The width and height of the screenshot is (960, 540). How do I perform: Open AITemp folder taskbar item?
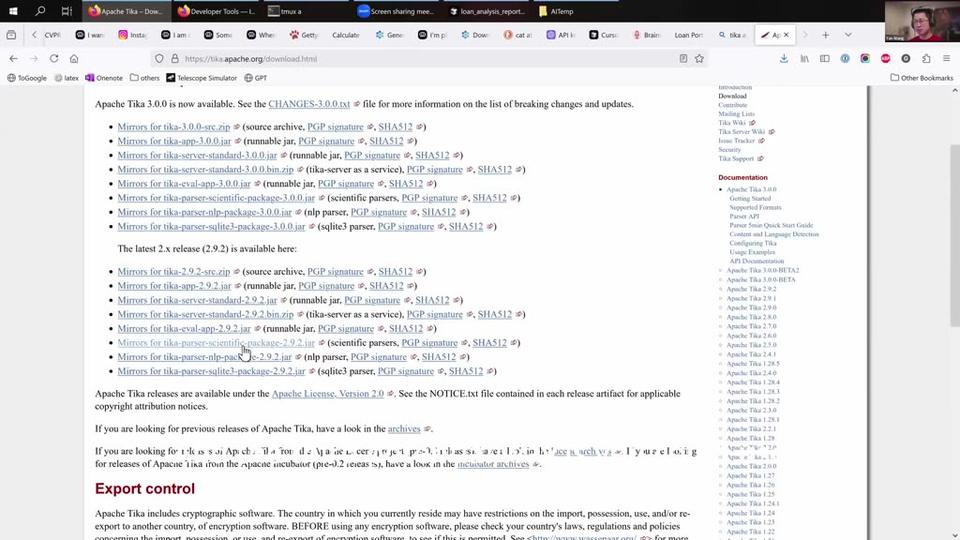[x=557, y=11]
